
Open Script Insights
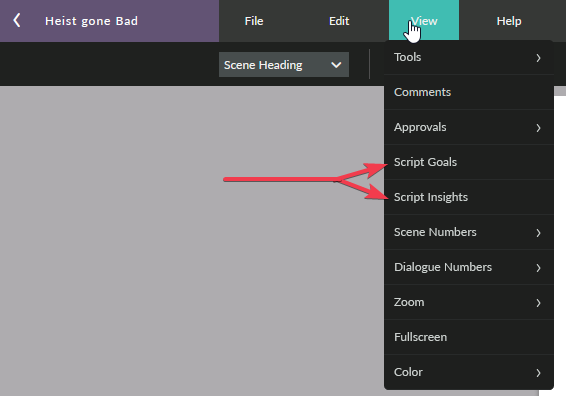tap(469, 197)
